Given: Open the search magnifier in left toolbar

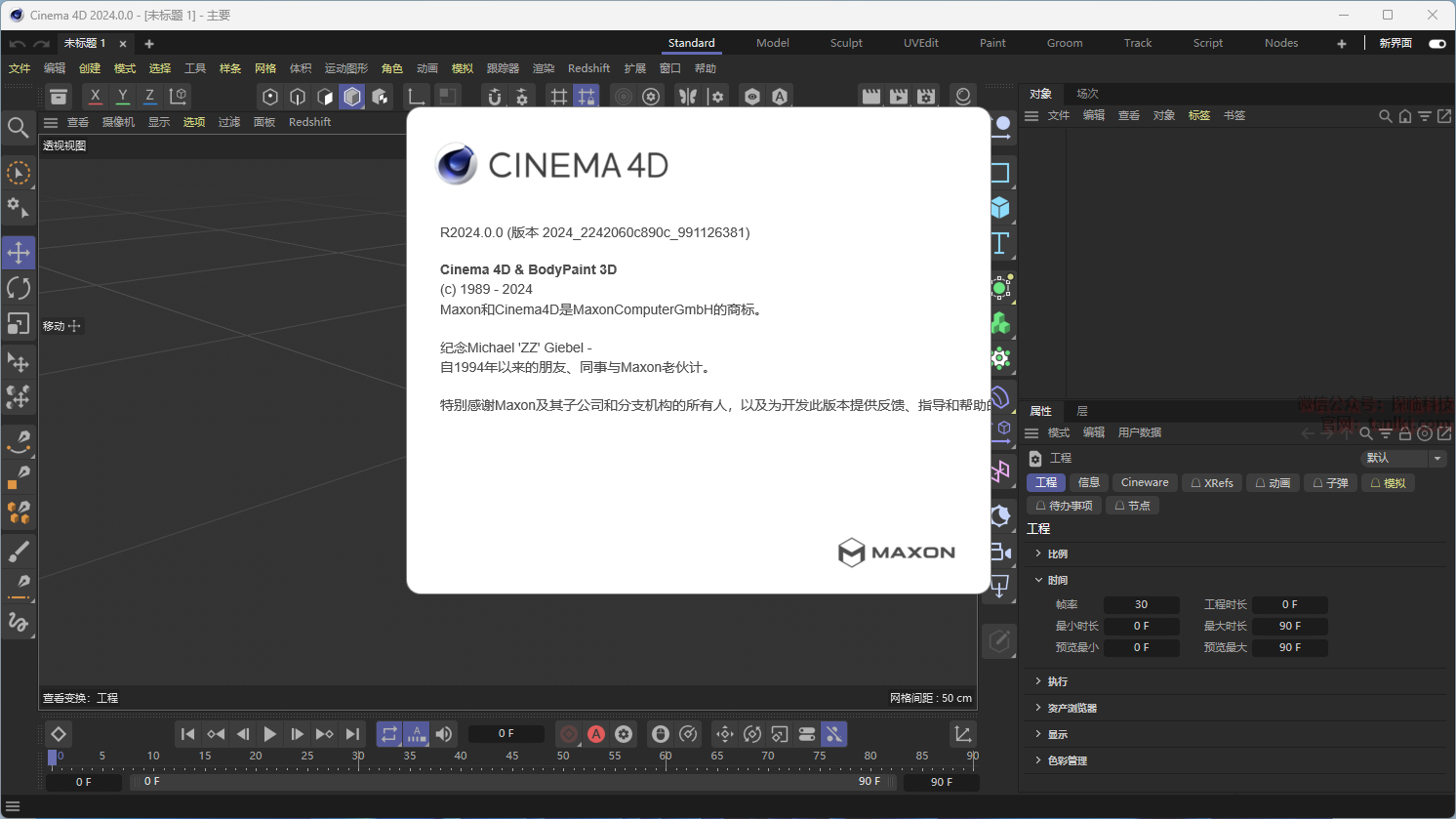Looking at the screenshot, I should [x=18, y=127].
